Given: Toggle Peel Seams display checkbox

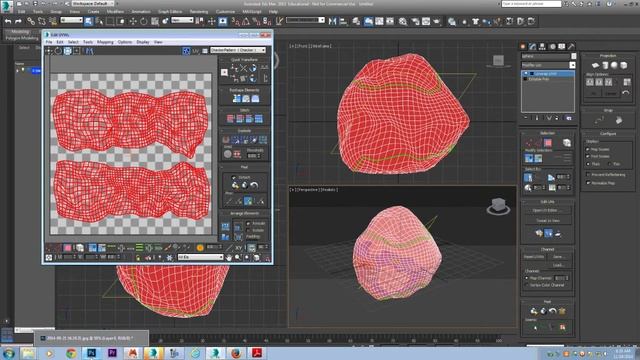Looking at the screenshot, I should click(588, 156).
